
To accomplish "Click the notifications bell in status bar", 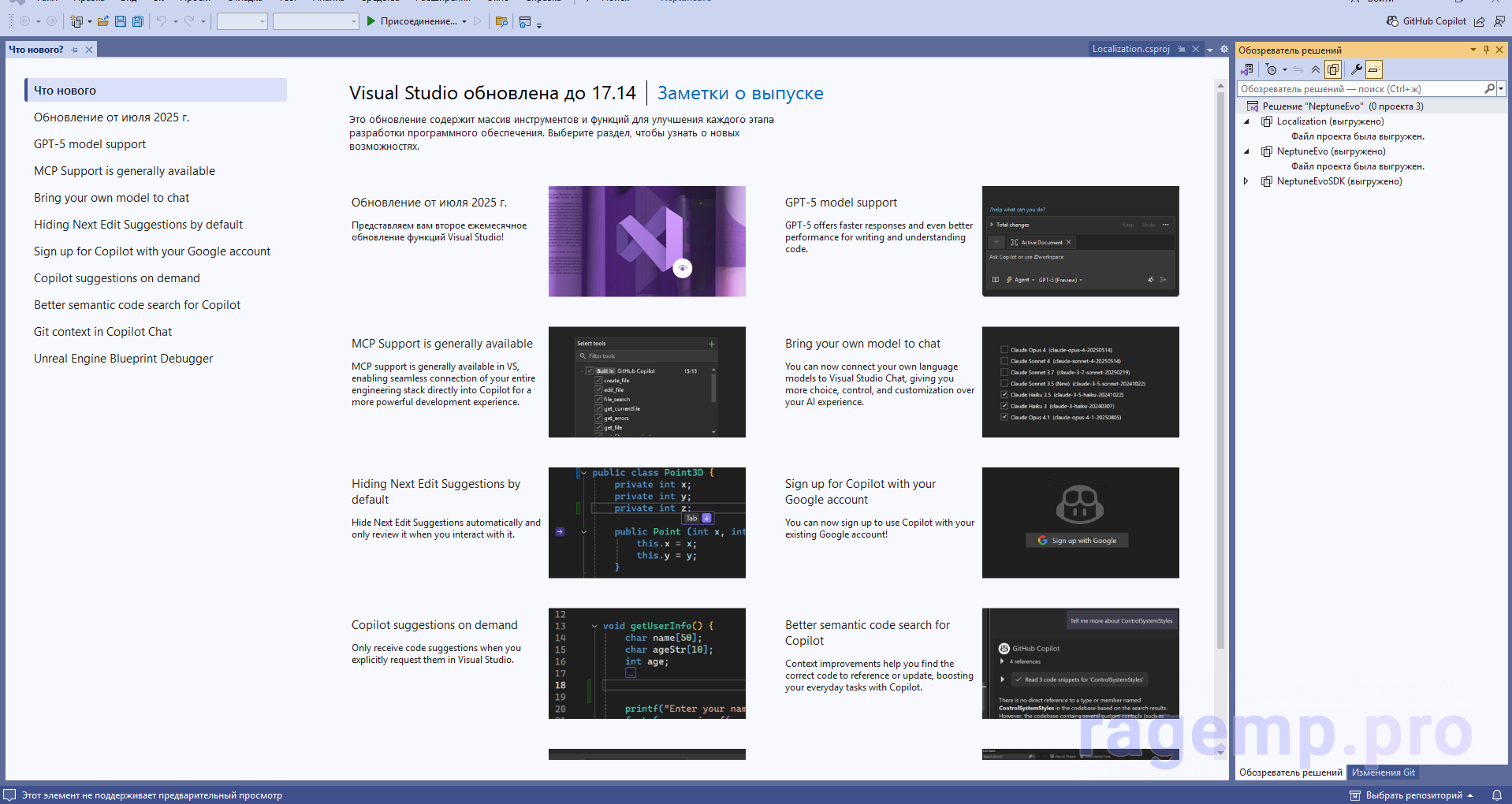I will [1496, 795].
